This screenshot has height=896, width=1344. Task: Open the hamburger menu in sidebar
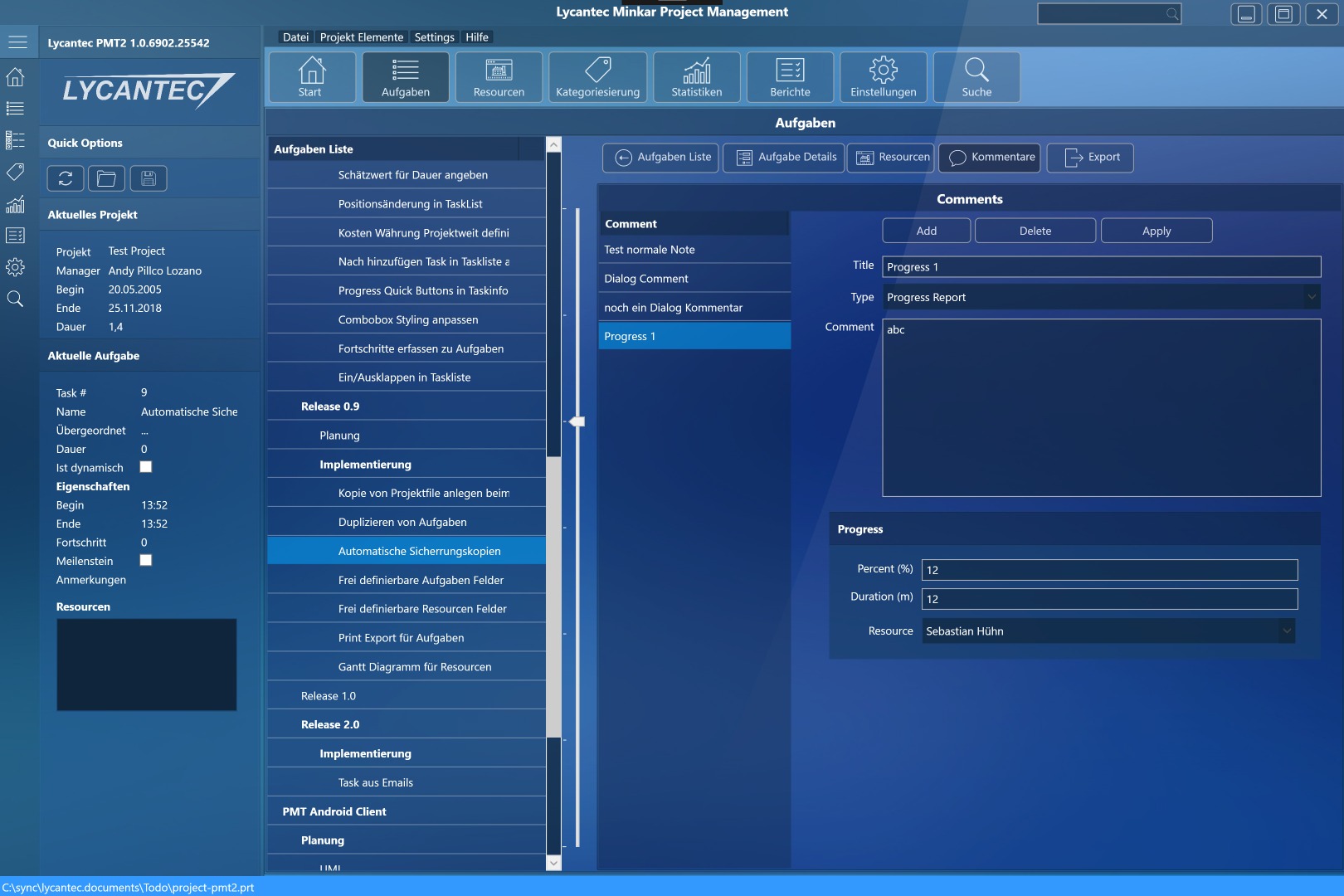pos(17,41)
